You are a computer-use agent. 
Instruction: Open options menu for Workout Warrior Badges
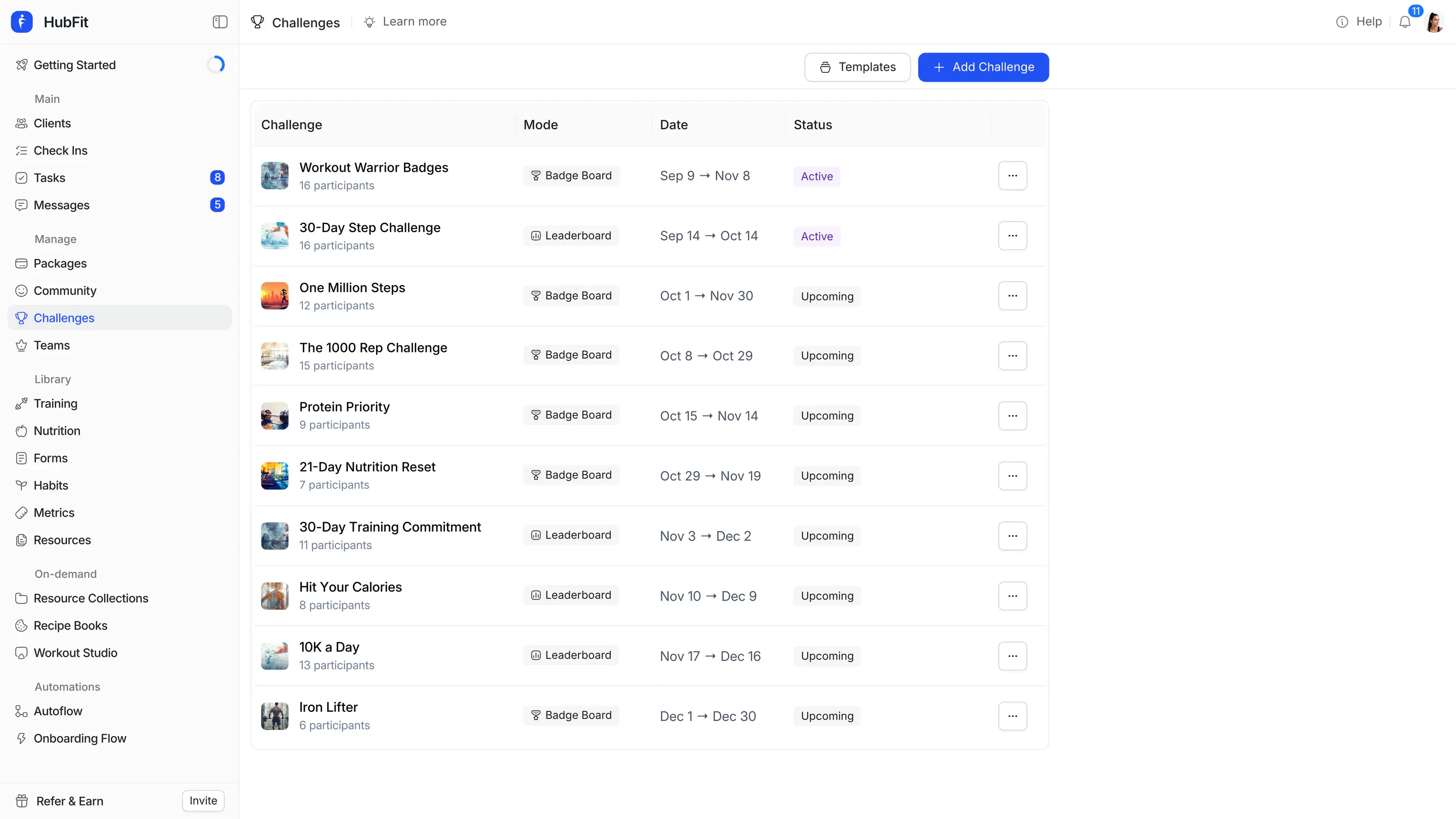click(x=1012, y=176)
